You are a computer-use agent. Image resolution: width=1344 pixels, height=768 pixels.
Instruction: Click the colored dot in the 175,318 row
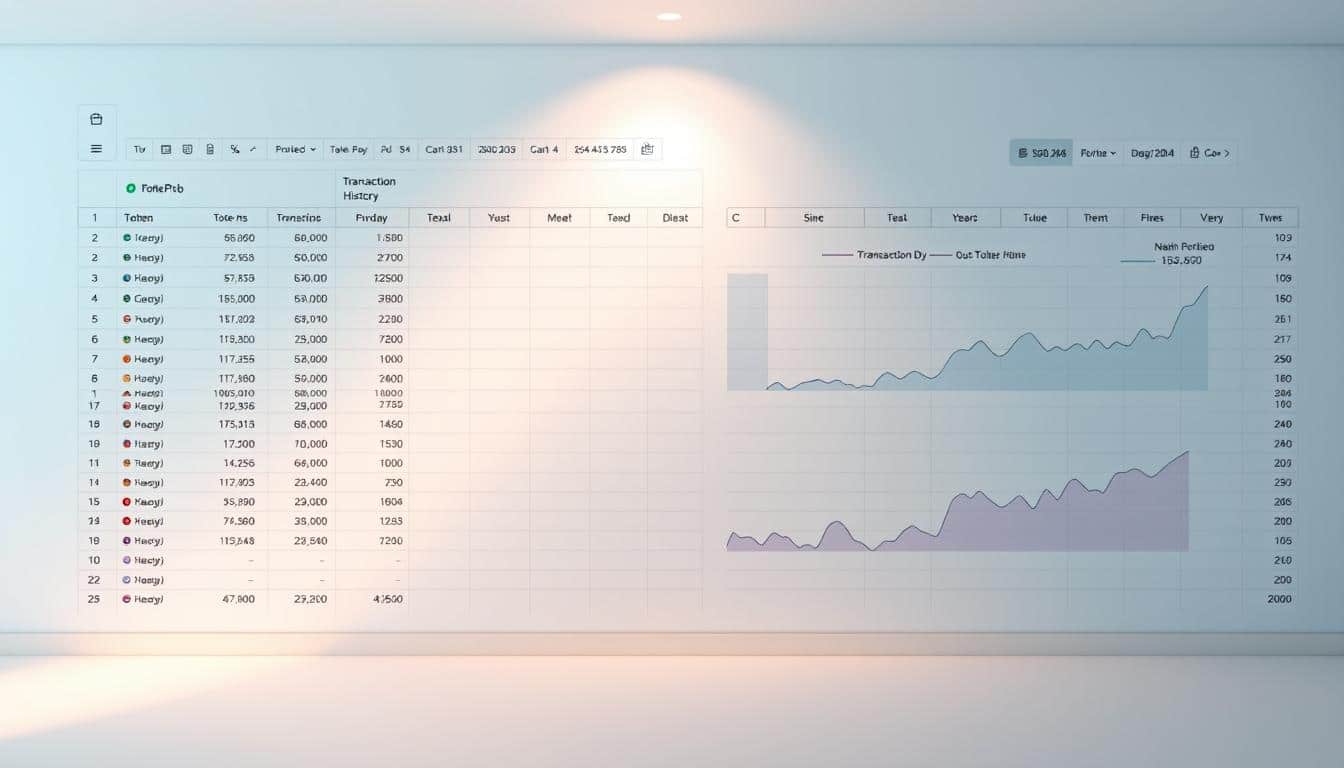(x=127, y=425)
